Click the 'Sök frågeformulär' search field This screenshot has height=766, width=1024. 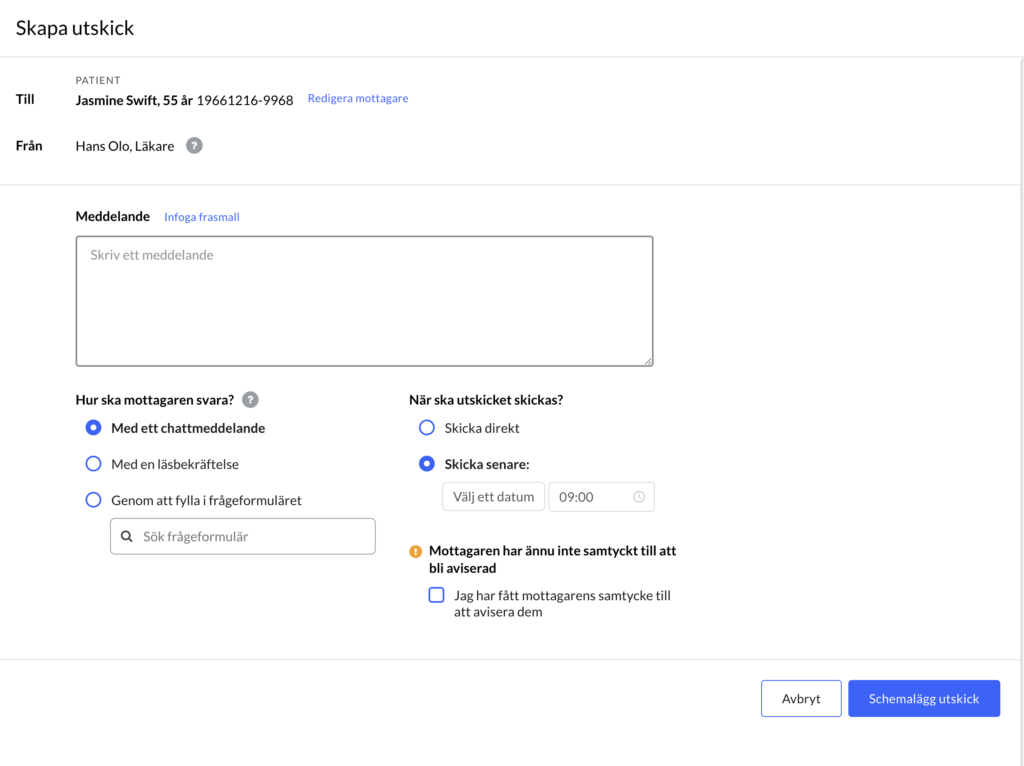[242, 536]
